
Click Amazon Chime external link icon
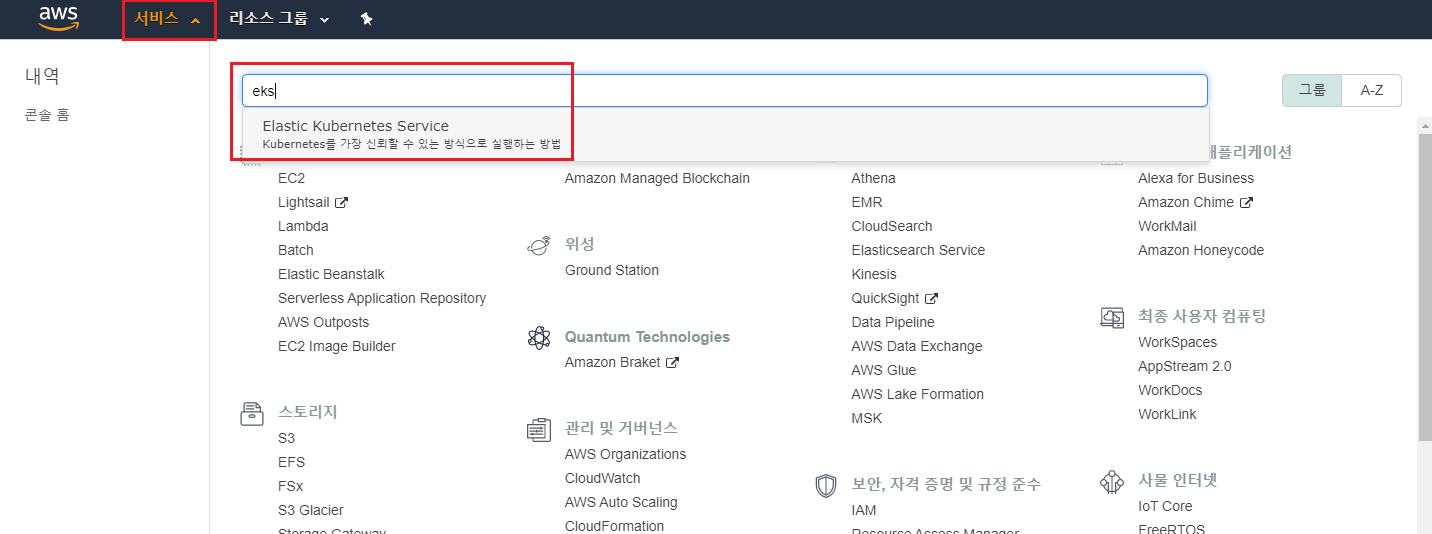pyautogui.click(x=1246, y=202)
